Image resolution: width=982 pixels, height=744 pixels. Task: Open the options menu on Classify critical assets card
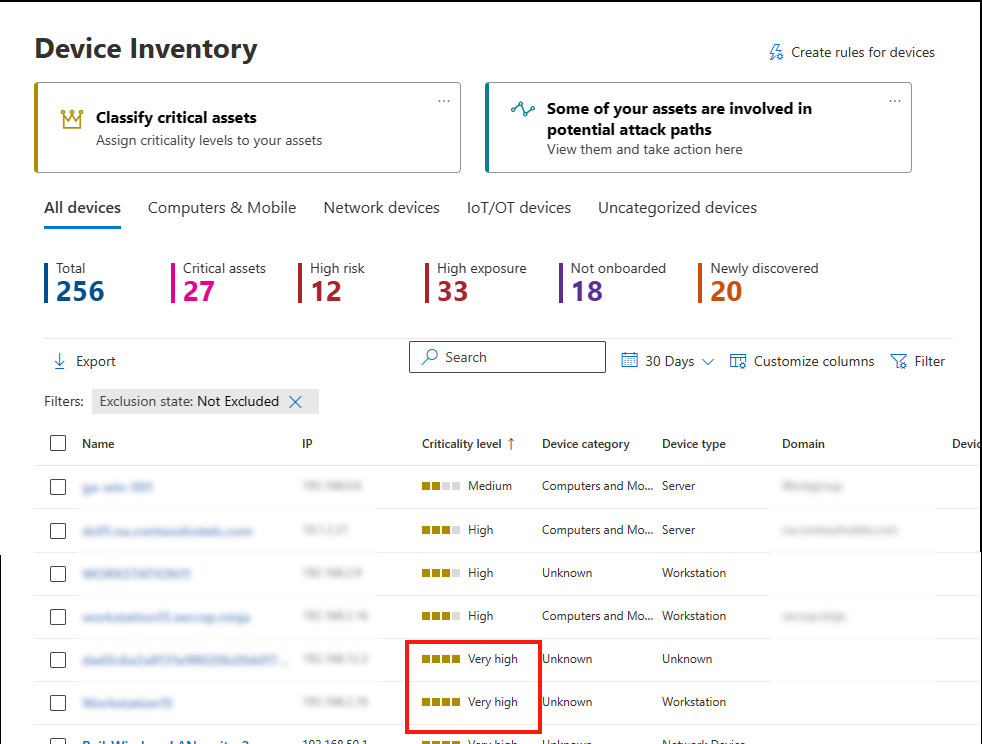(443, 99)
